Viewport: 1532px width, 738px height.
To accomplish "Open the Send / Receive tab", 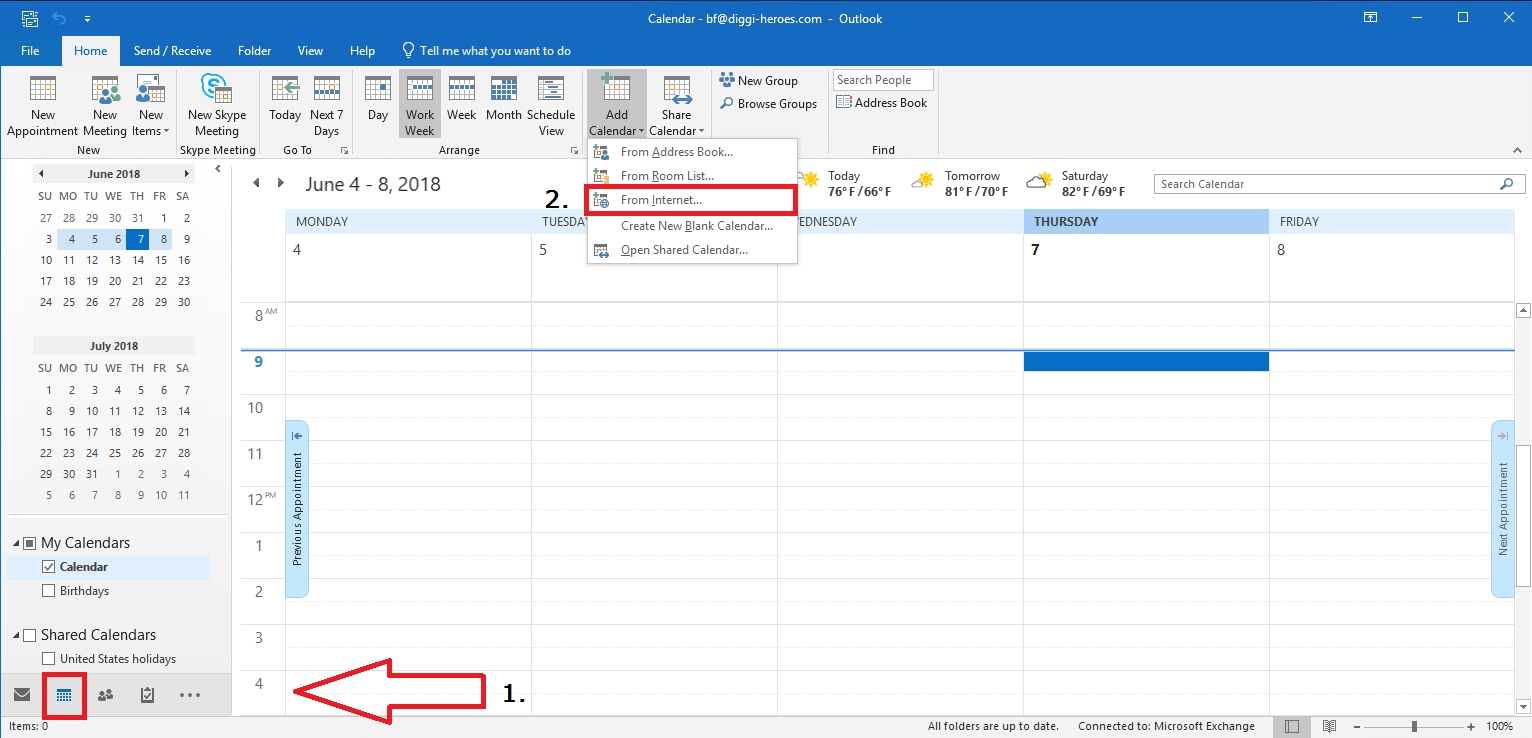I will pos(172,51).
